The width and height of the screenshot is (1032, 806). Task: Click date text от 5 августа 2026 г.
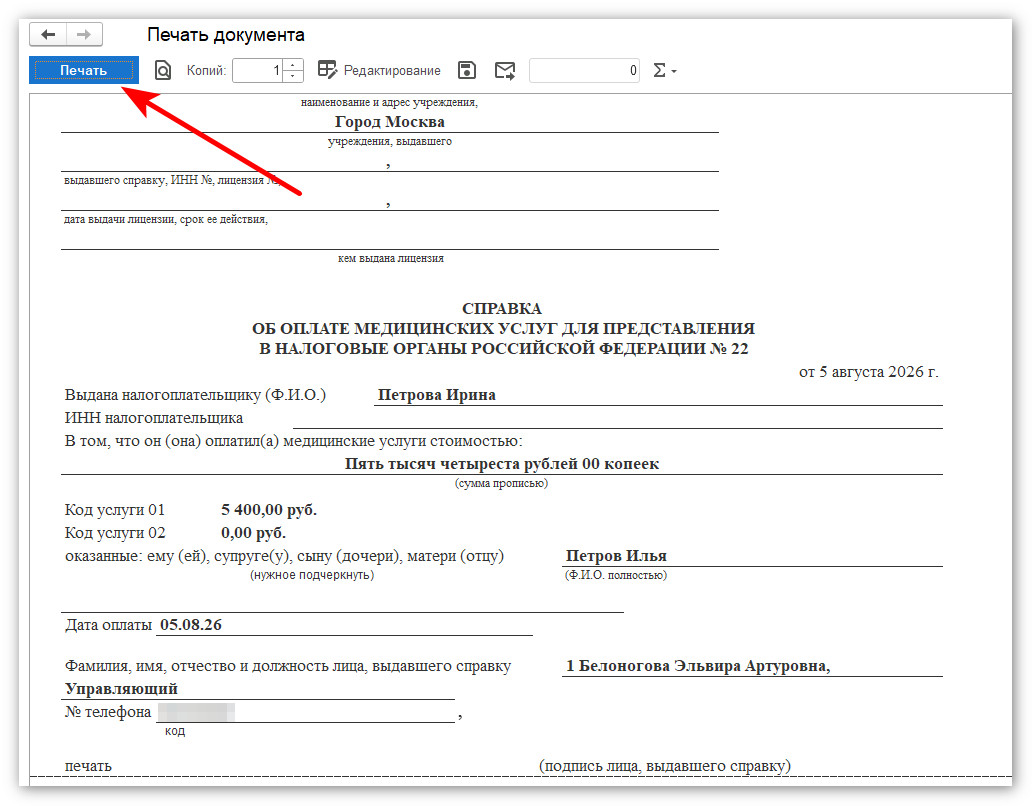pyautogui.click(x=869, y=372)
